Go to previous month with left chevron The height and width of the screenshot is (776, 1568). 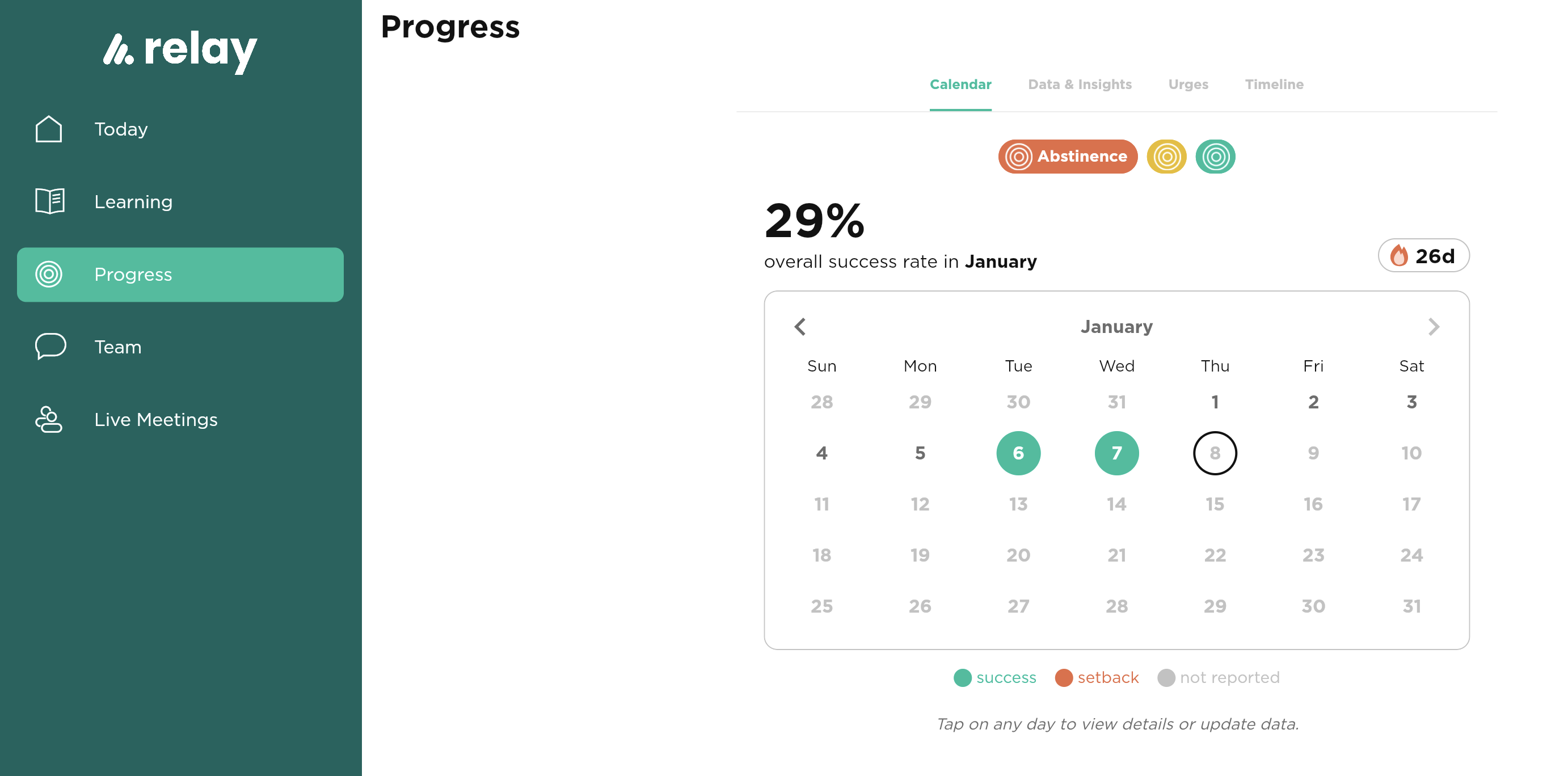point(799,327)
